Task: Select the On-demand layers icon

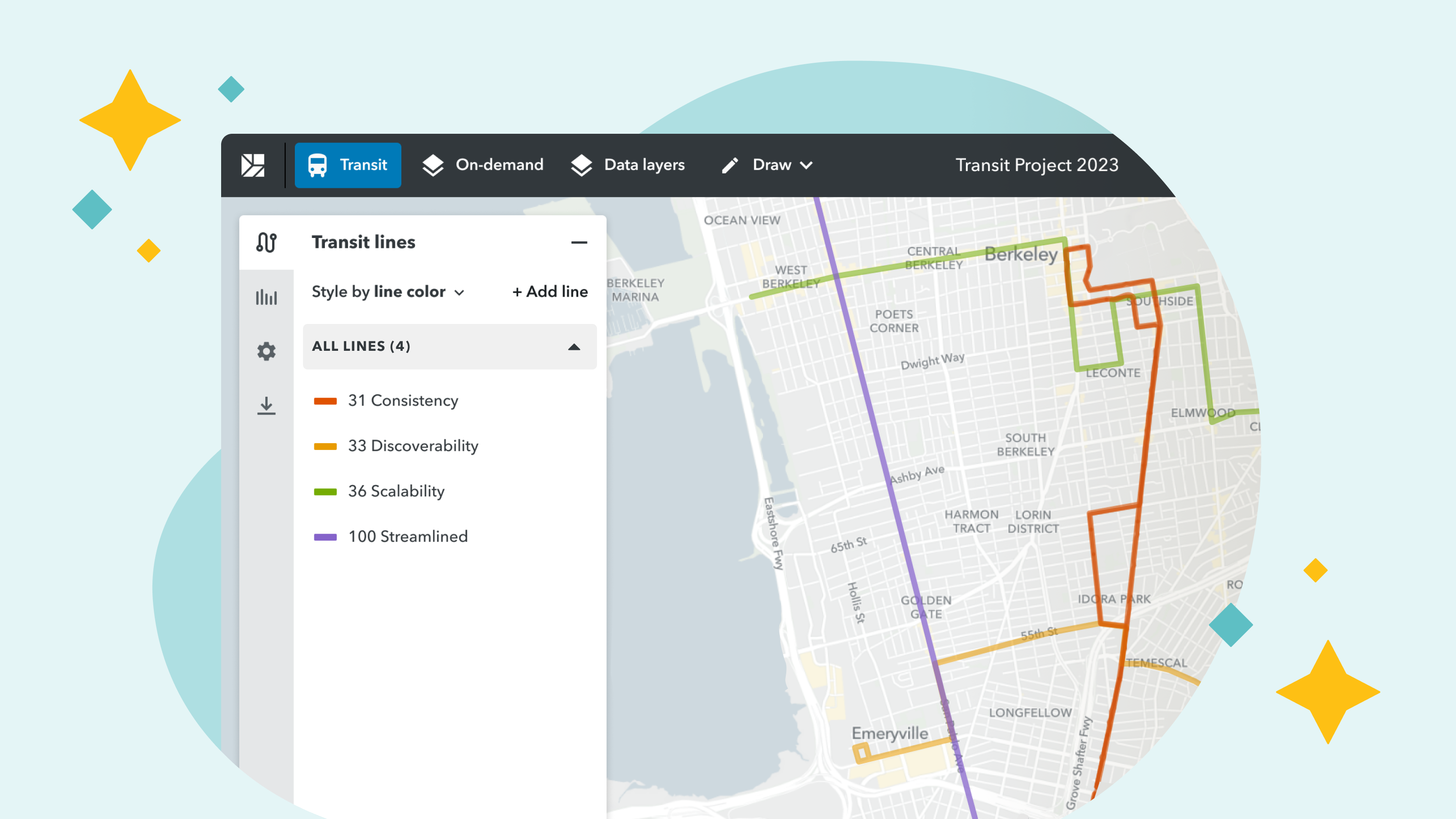Action: coord(432,164)
